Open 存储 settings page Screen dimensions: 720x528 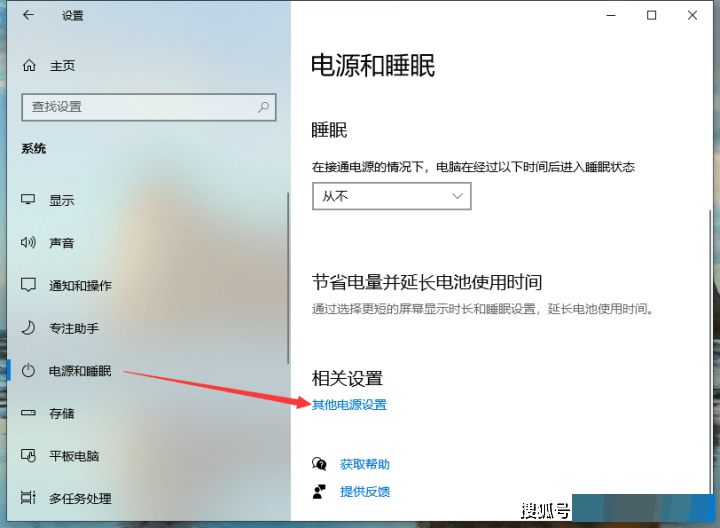pos(62,414)
